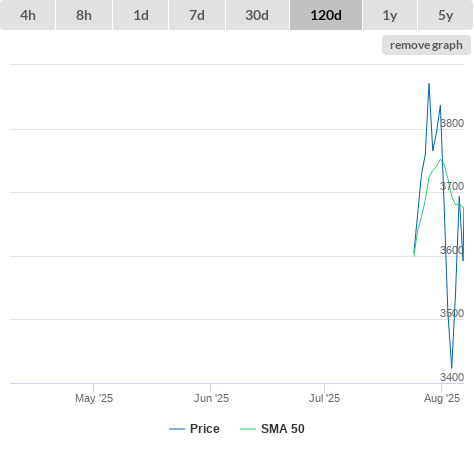Click the remove graph button
This screenshot has height=455, width=474.
tap(426, 45)
